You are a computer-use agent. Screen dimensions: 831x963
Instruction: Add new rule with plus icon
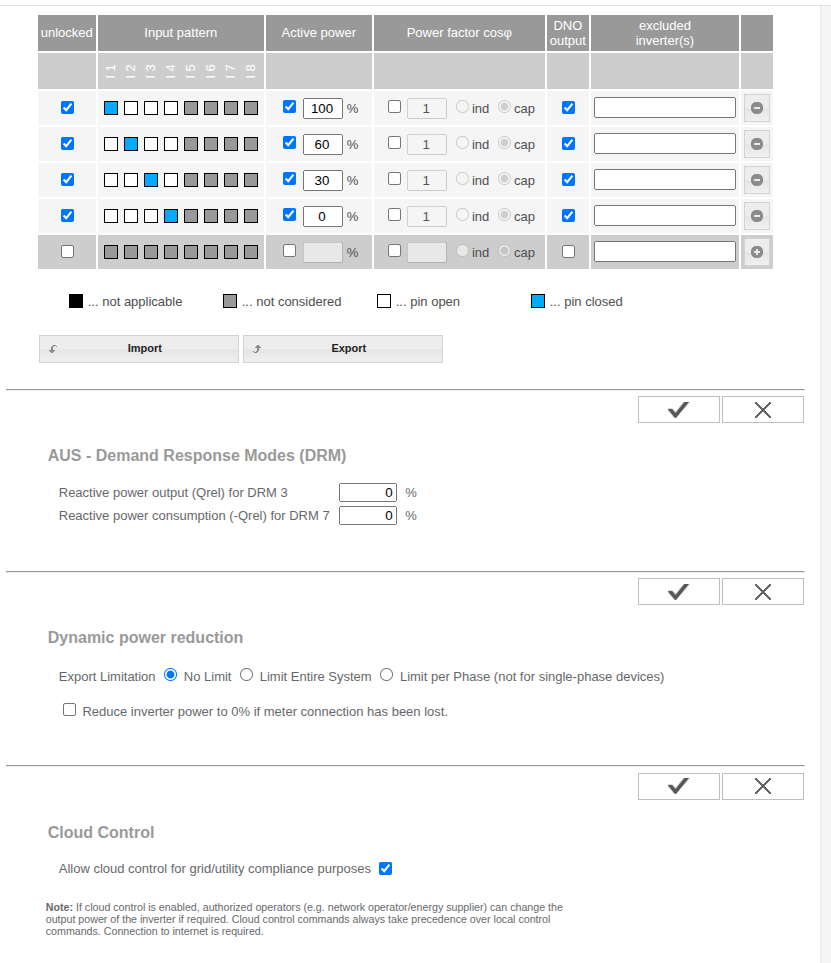tap(756, 252)
